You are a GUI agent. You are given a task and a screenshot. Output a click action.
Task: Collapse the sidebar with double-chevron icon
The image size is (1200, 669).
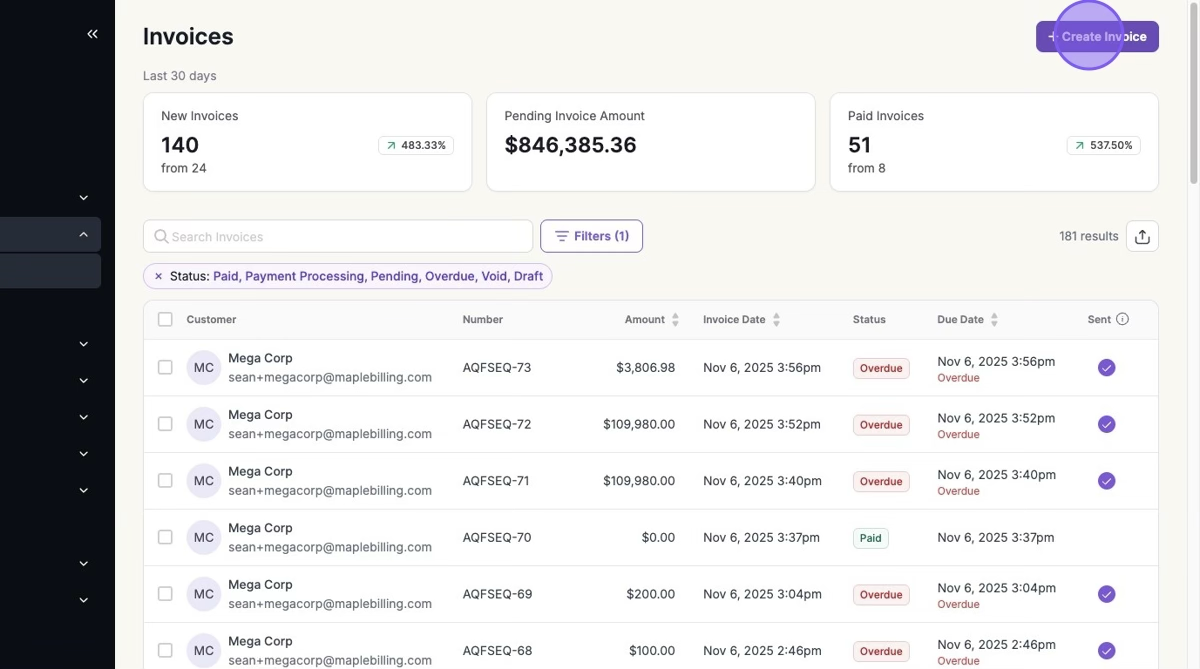click(x=92, y=34)
